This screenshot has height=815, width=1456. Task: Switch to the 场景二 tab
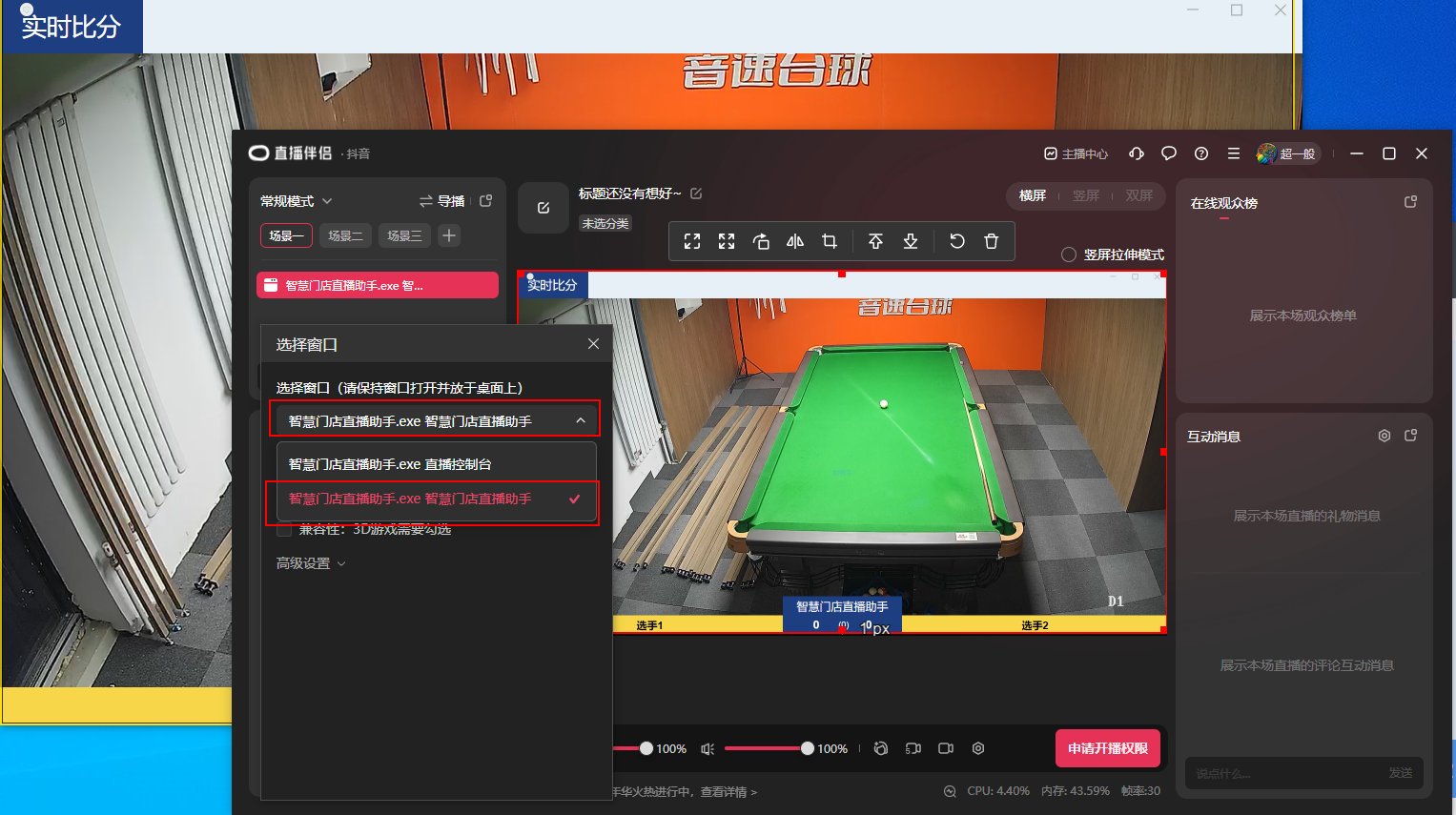[x=345, y=235]
